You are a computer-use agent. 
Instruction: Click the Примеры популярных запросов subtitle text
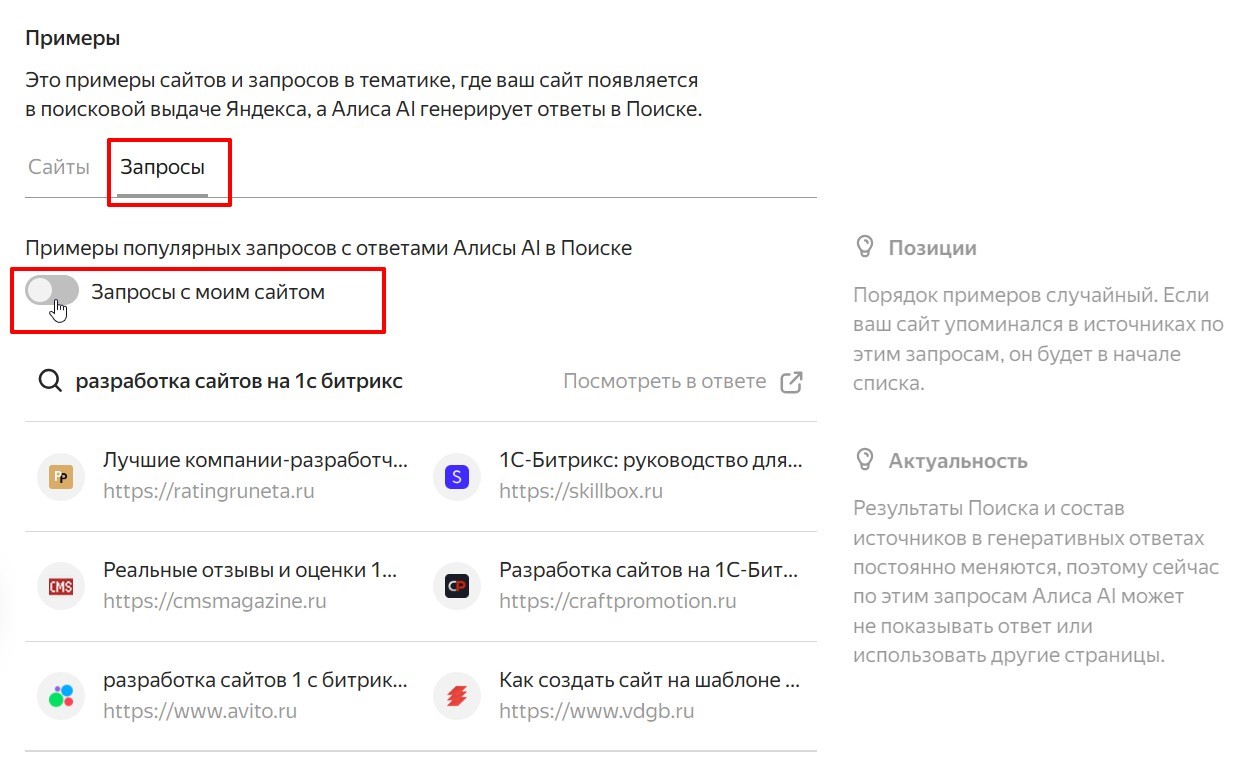328,247
